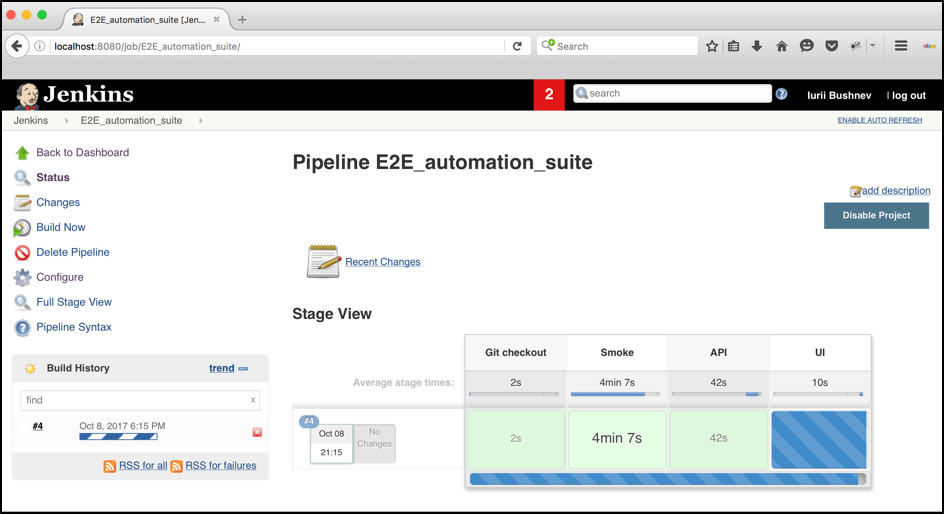Open bookmarks list icon in toolbar
Image resolution: width=944 pixels, height=514 pixels.
coord(733,46)
